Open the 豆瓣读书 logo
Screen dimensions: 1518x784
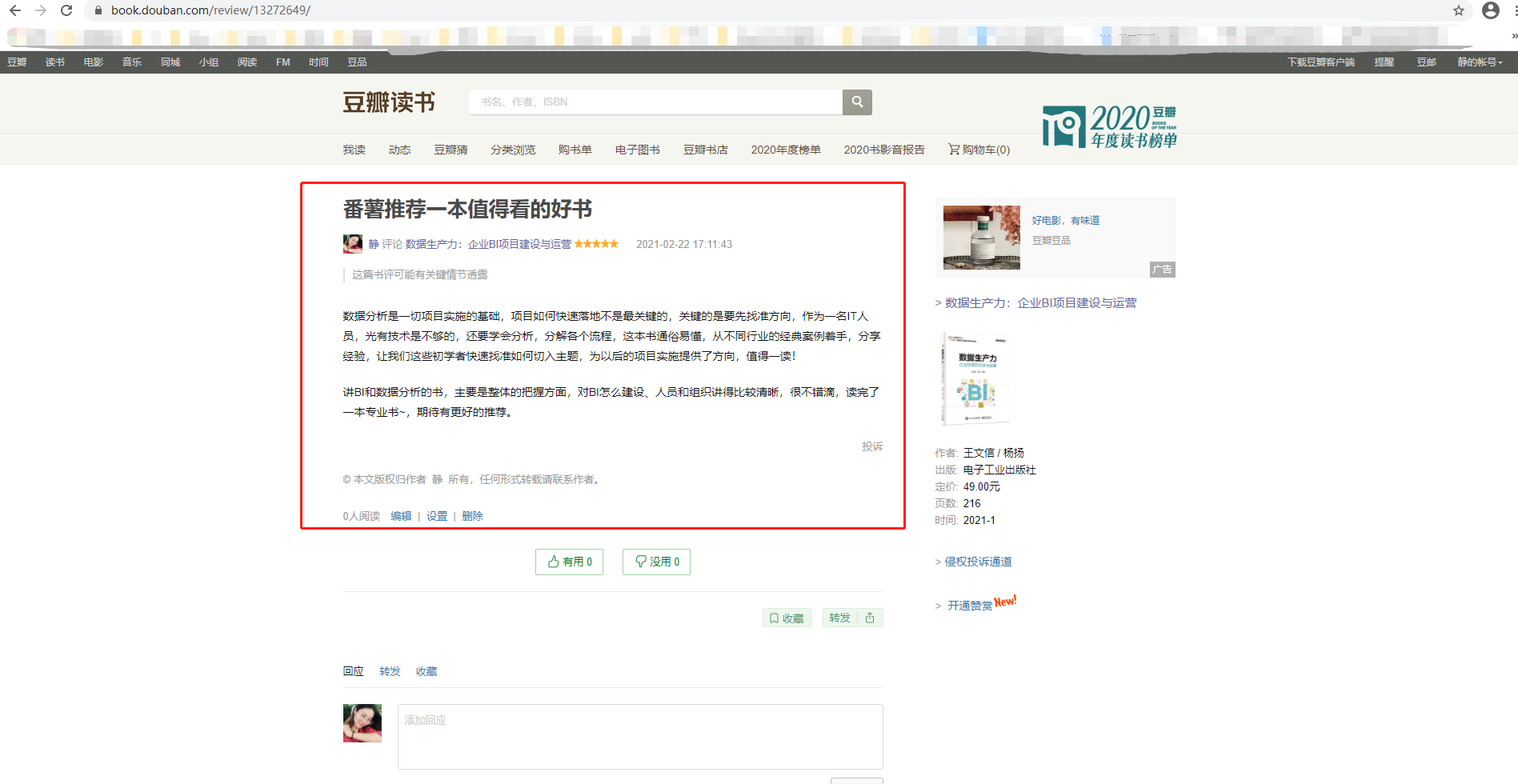pyautogui.click(x=389, y=102)
